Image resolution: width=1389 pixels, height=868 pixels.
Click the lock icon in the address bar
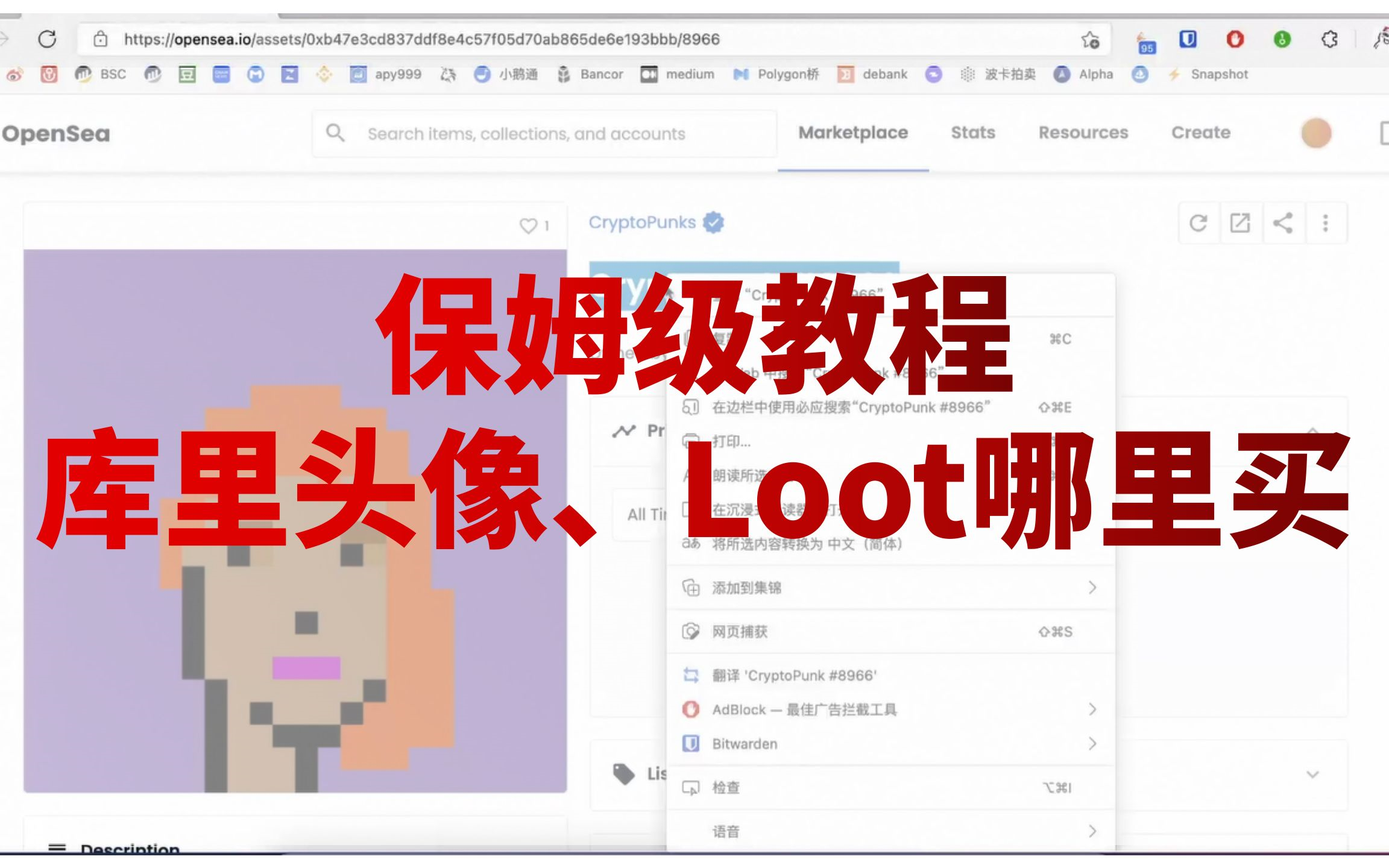(x=100, y=39)
